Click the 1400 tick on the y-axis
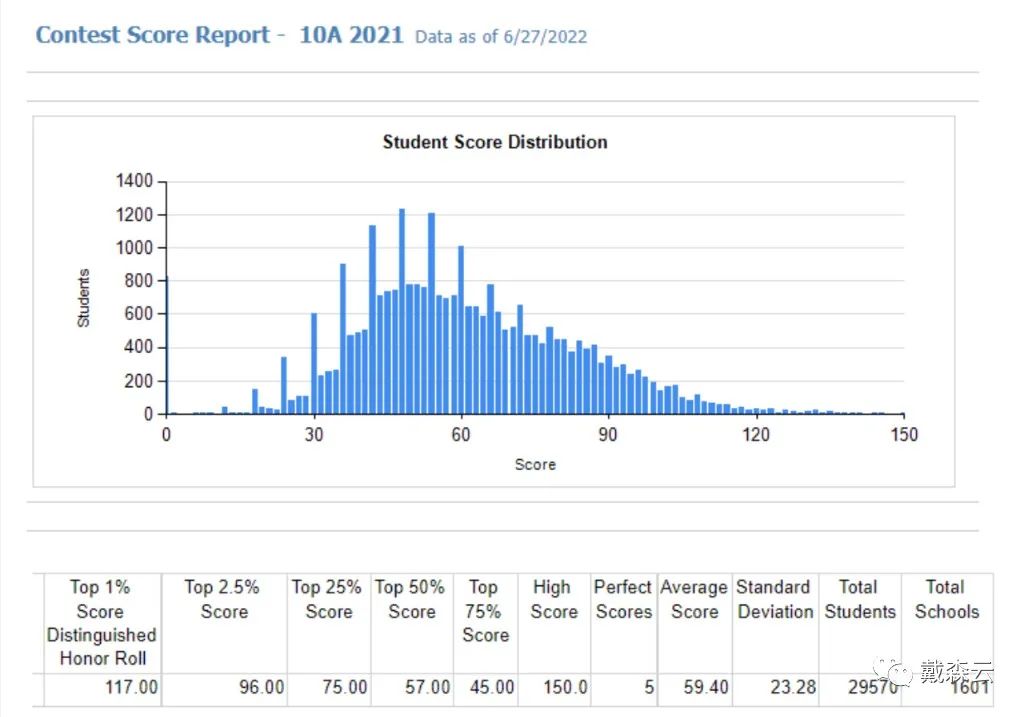Image resolution: width=1028 pixels, height=717 pixels. 135,181
